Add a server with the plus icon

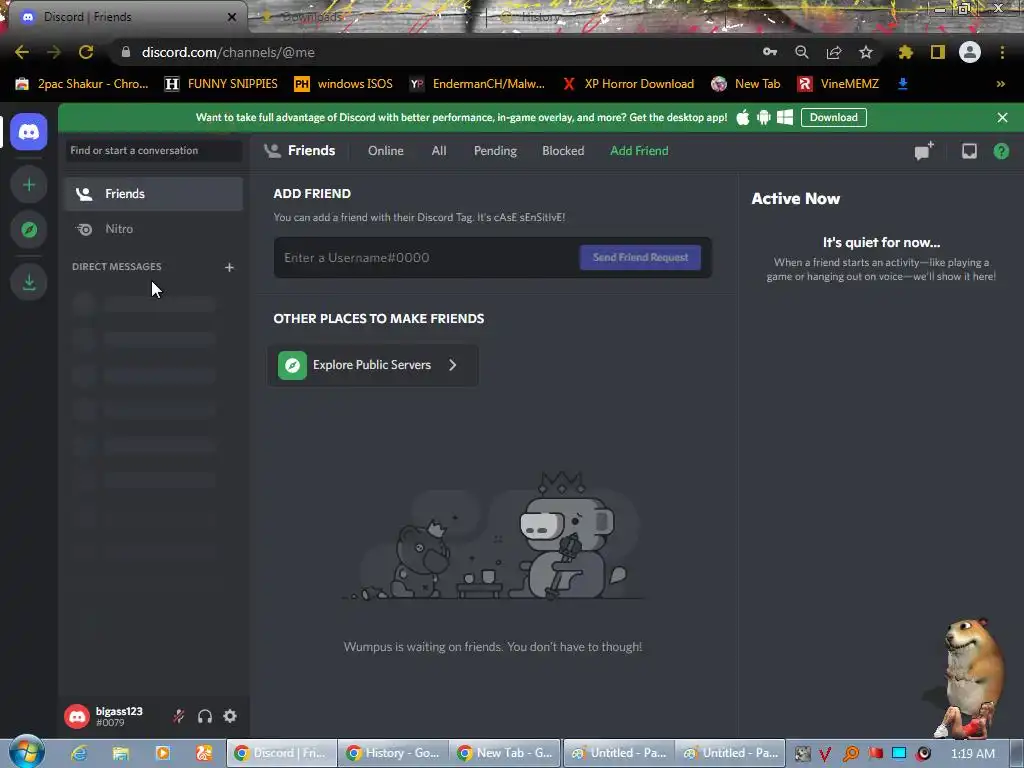(x=29, y=185)
